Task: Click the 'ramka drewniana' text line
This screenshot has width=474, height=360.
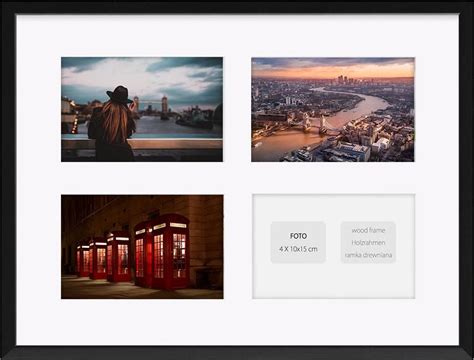Action: [368, 255]
